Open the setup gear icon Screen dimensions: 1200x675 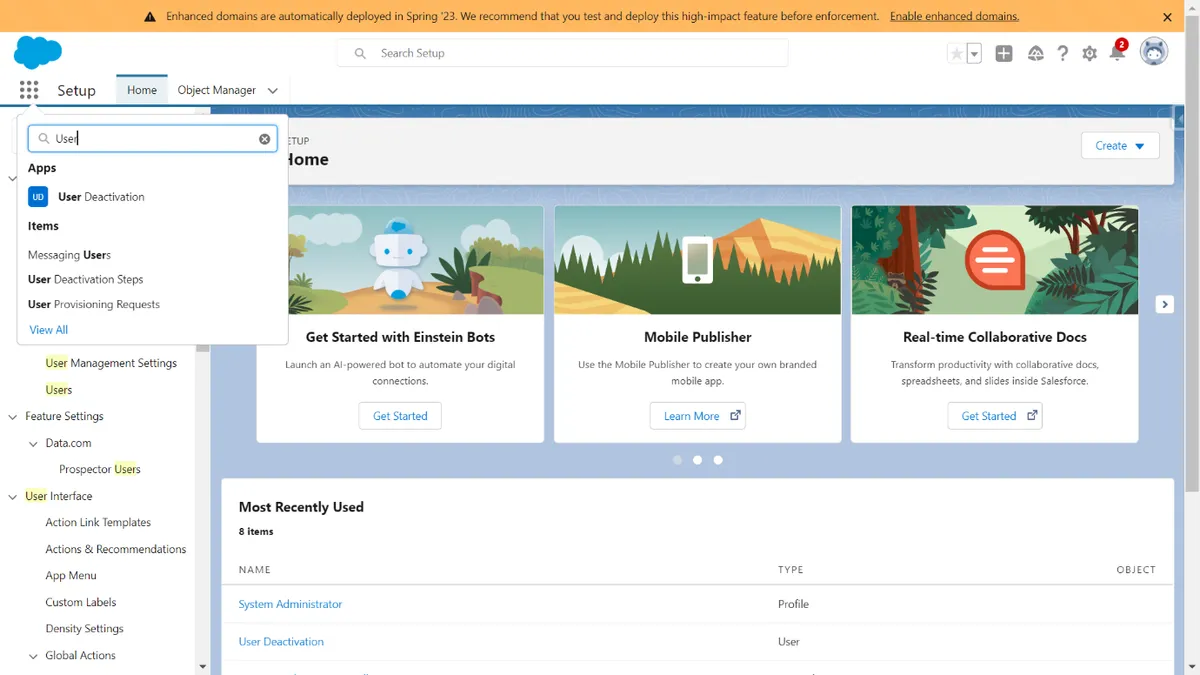click(1090, 54)
